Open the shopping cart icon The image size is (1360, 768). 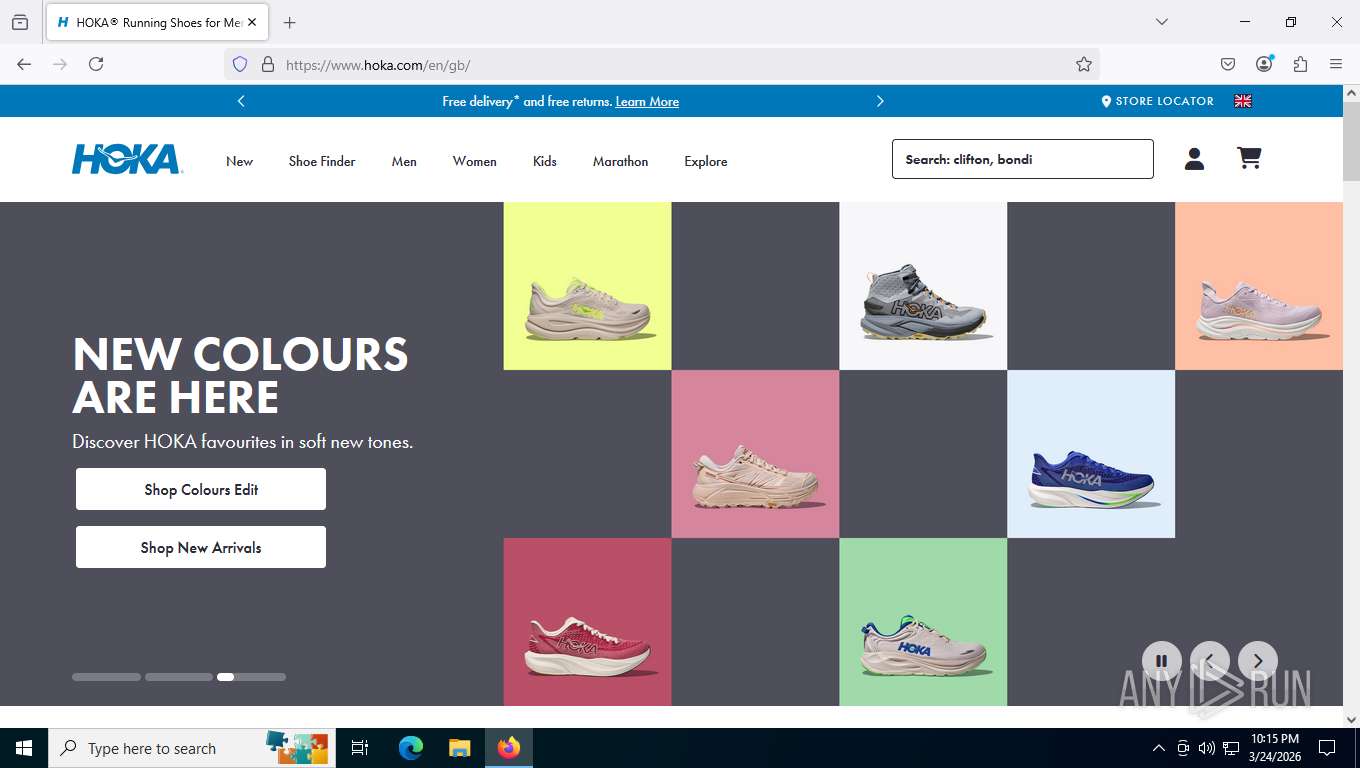[1249, 158]
